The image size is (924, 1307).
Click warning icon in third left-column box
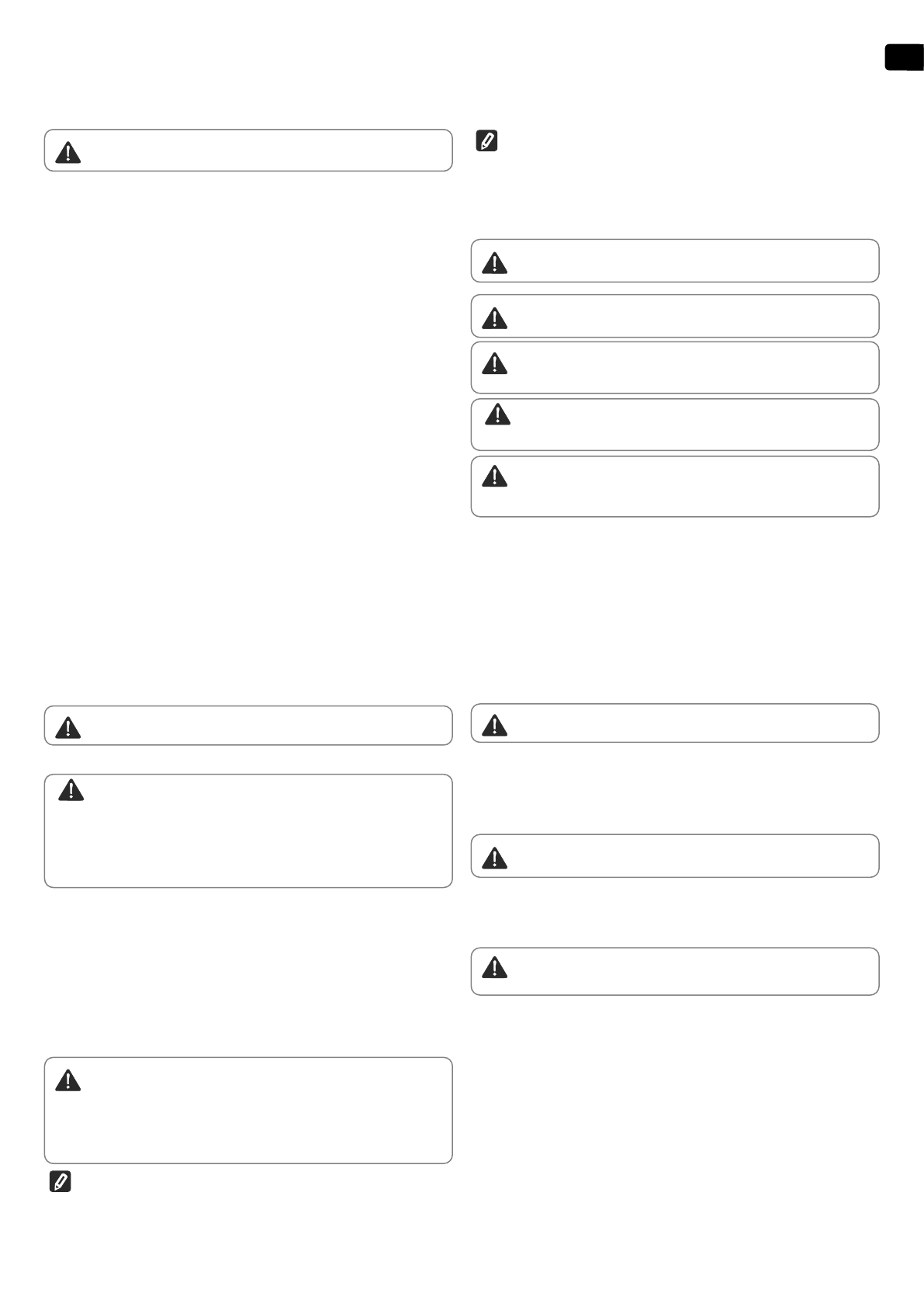71,790
